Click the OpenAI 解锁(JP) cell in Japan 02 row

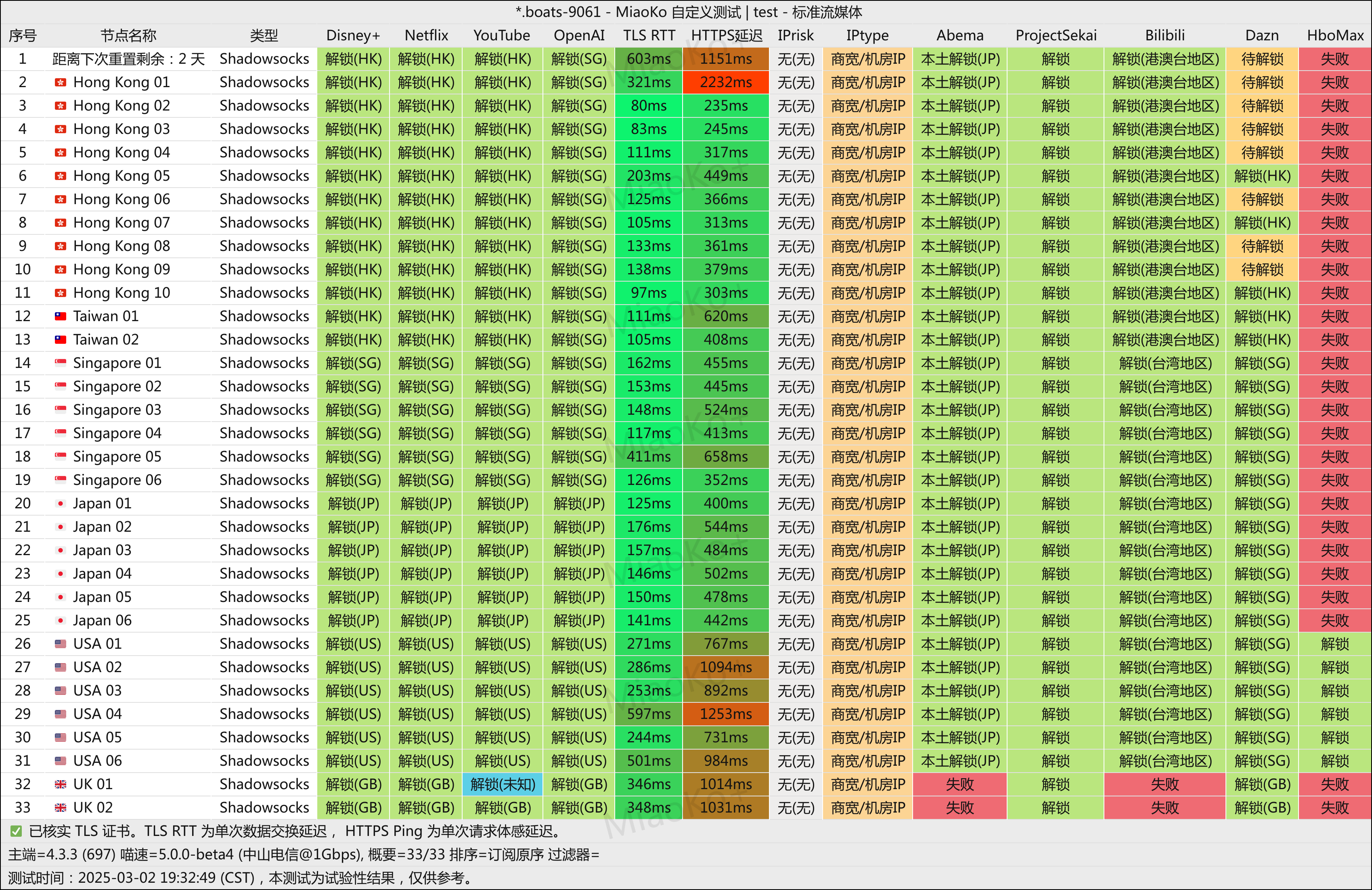tap(579, 526)
